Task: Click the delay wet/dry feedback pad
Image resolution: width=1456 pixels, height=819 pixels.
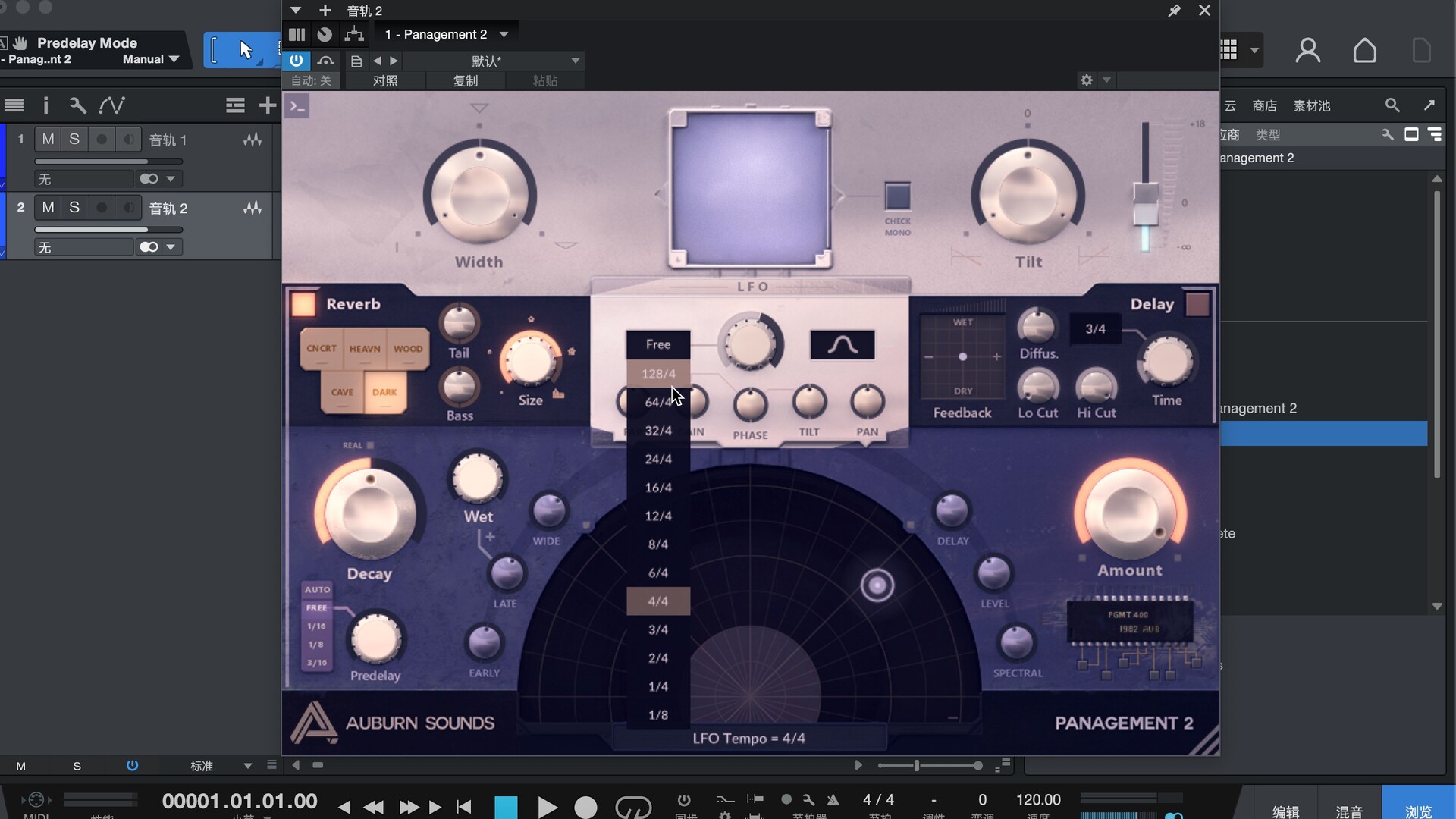Action: (x=963, y=356)
